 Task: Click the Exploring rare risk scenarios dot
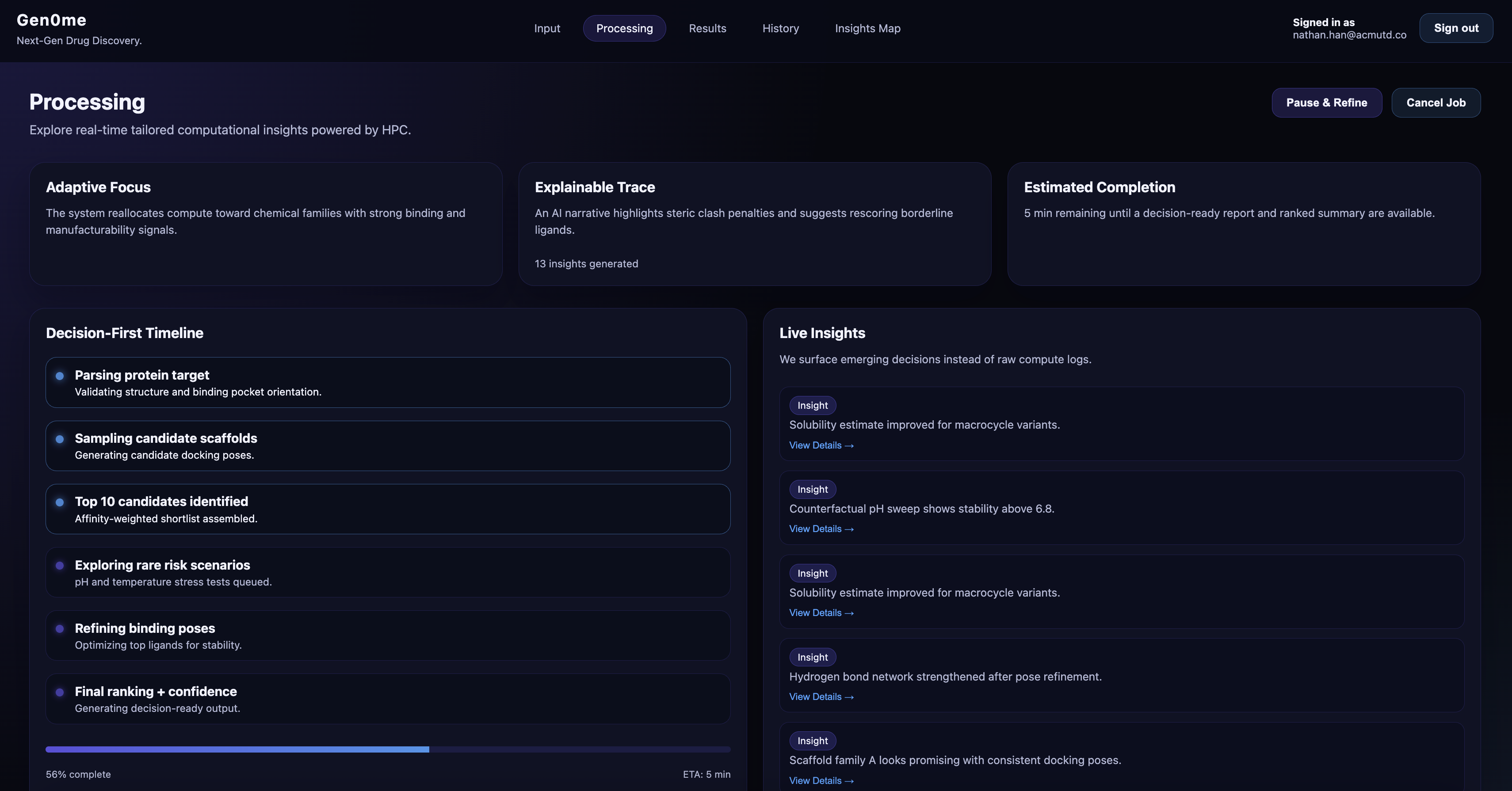[60, 566]
